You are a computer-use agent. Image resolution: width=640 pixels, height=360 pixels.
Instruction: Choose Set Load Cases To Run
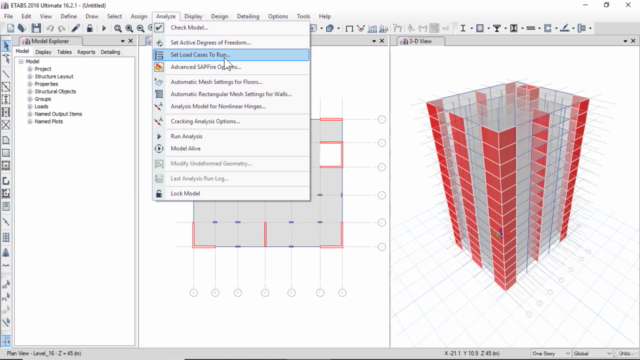coord(231,55)
